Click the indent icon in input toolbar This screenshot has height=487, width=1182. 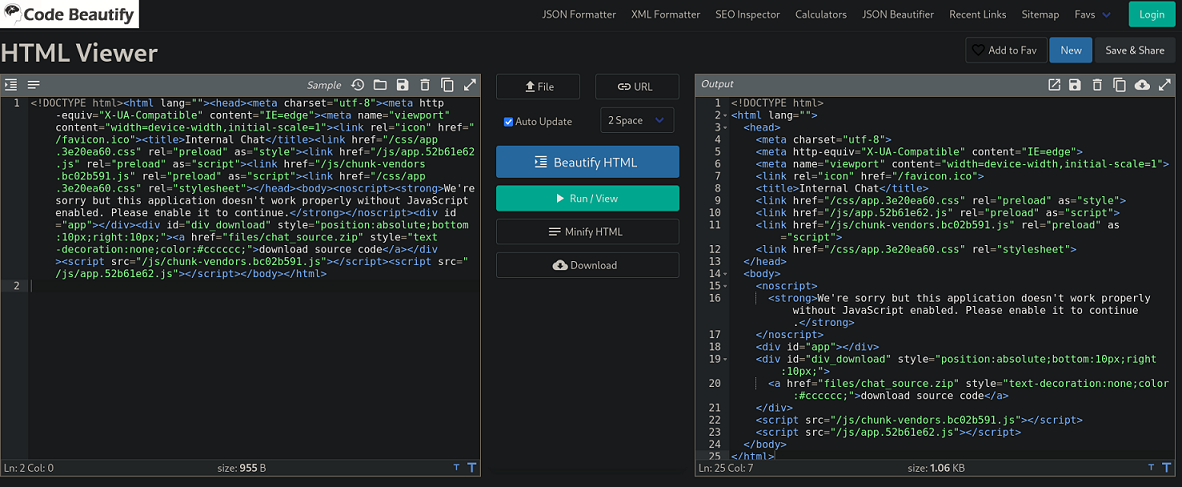11,86
